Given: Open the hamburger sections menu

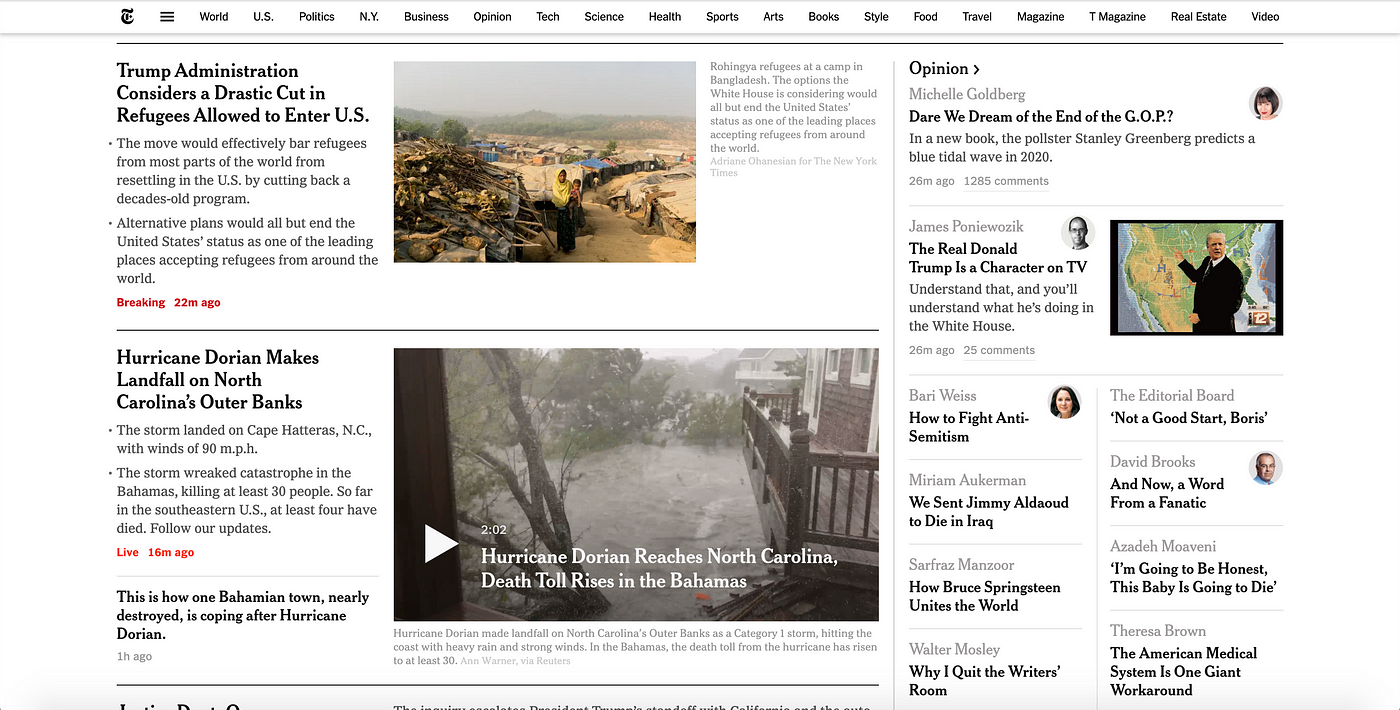Looking at the screenshot, I should [x=167, y=17].
